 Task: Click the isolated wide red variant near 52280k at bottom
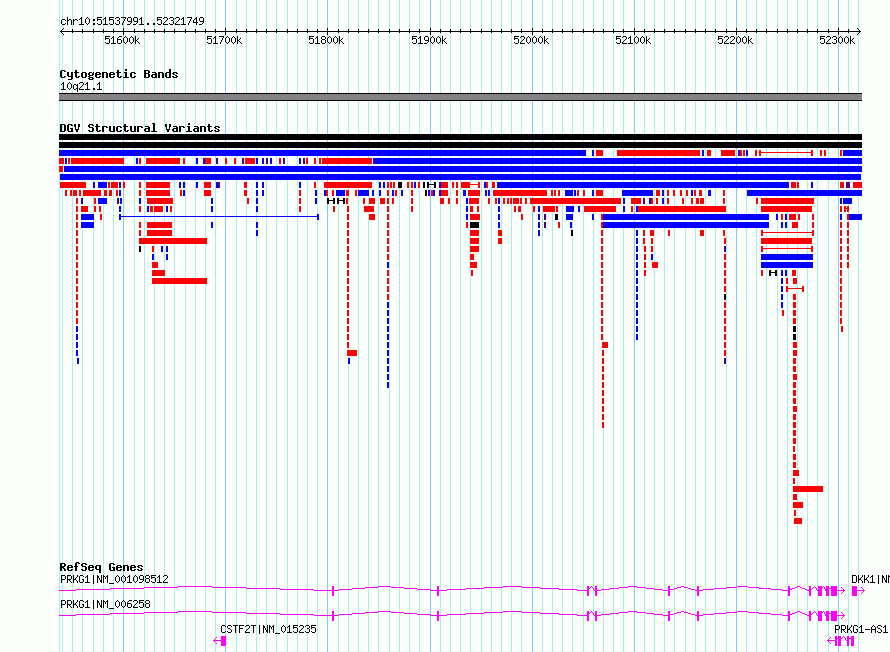808,489
